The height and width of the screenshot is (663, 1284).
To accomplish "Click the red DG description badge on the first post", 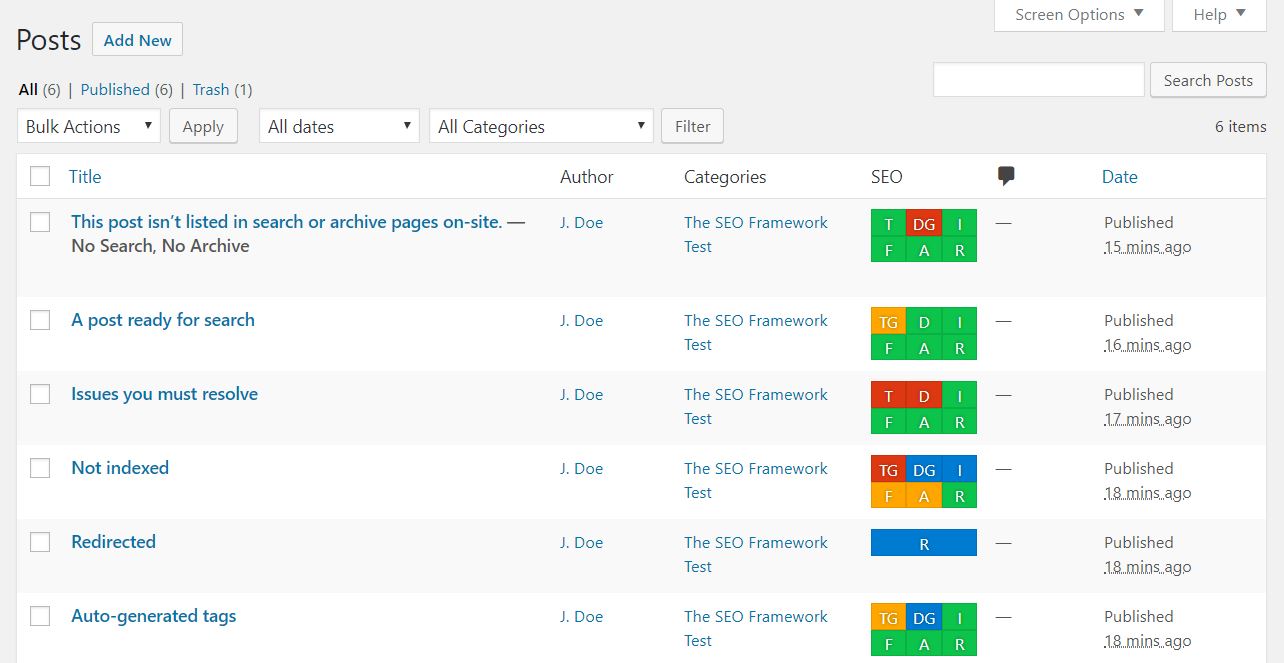I will [922, 223].
